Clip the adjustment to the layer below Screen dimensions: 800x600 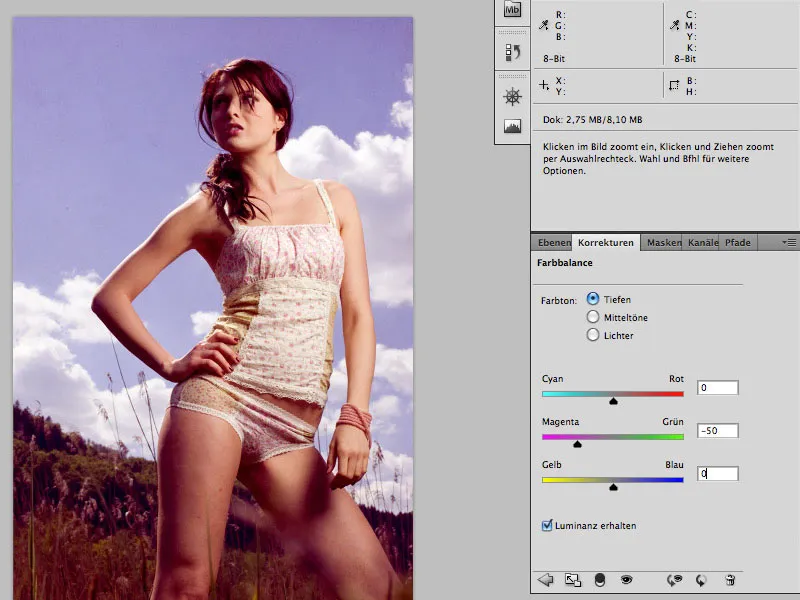[x=600, y=580]
